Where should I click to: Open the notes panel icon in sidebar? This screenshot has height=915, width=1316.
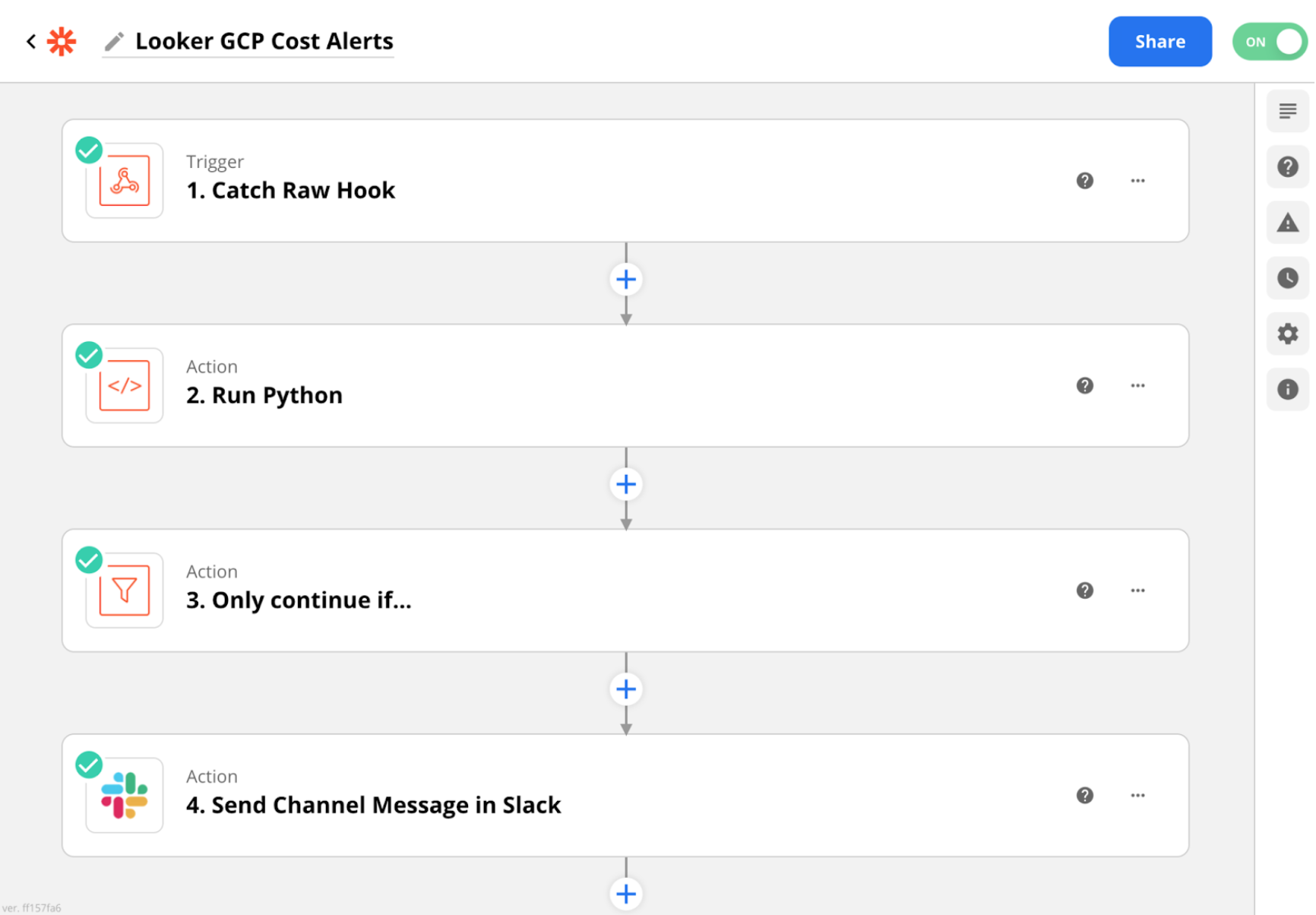1287,111
